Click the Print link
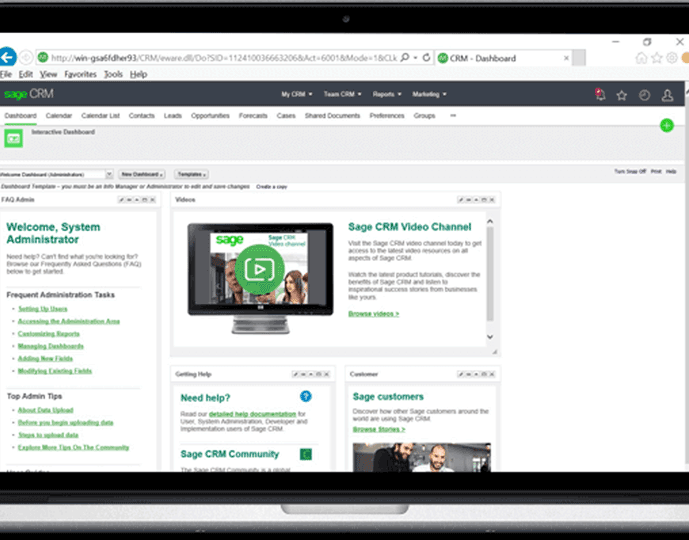689x540 pixels. [x=656, y=171]
